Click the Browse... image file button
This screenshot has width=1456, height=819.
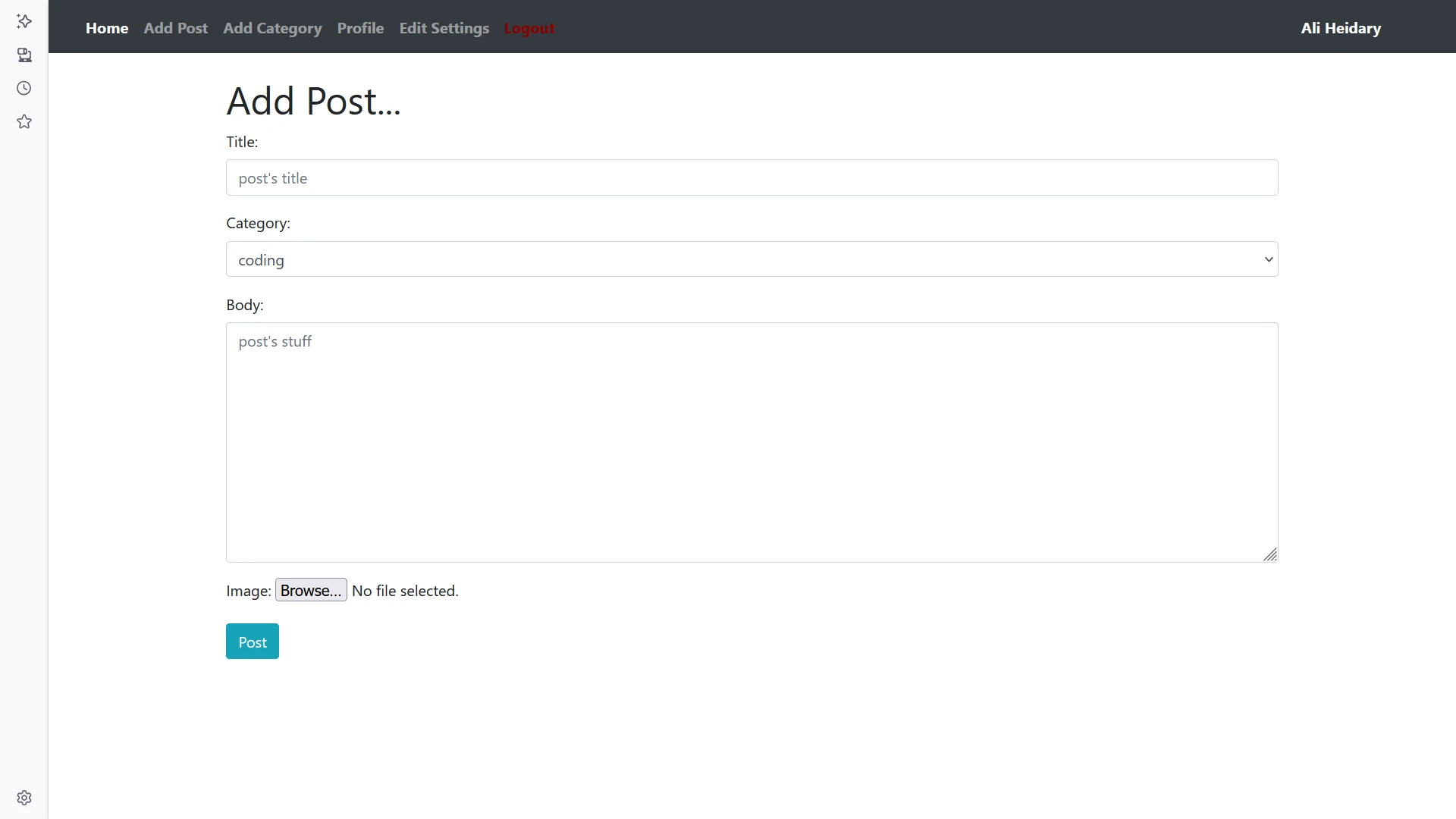pos(311,590)
